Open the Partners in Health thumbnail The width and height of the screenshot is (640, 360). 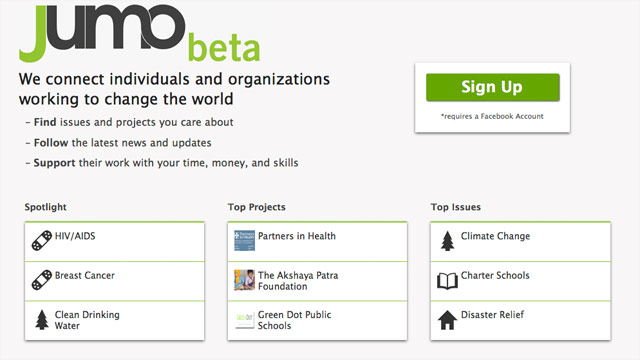244,240
